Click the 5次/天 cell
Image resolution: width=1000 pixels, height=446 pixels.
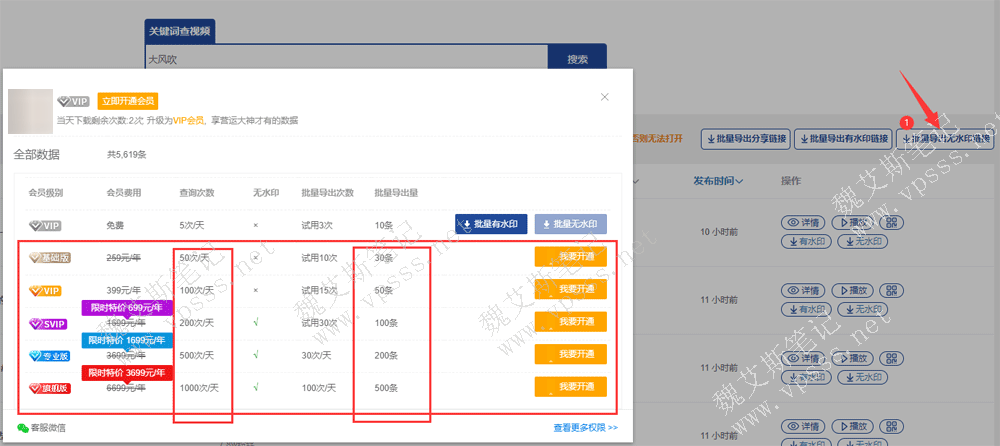tap(192, 225)
